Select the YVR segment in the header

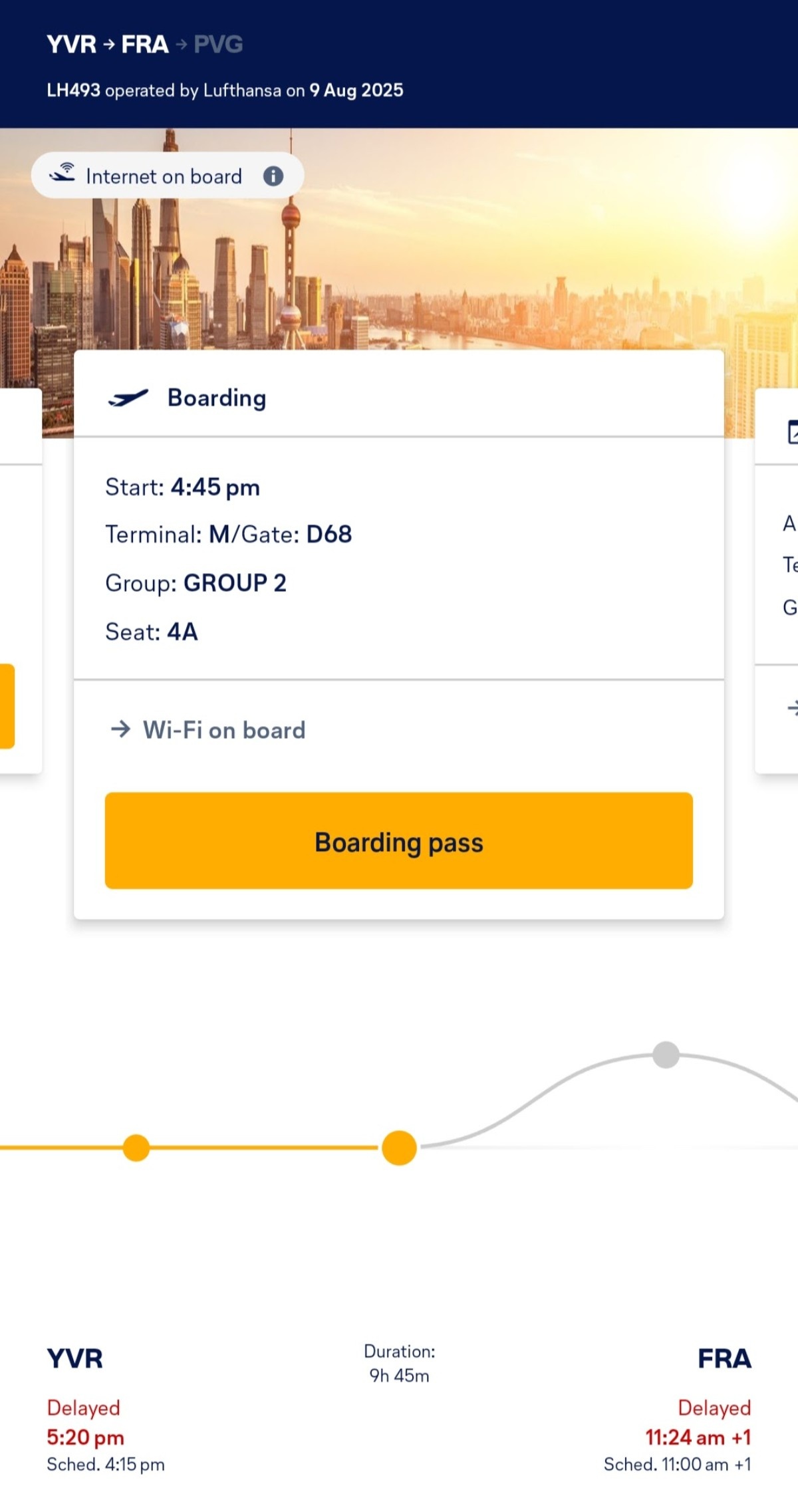[72, 45]
